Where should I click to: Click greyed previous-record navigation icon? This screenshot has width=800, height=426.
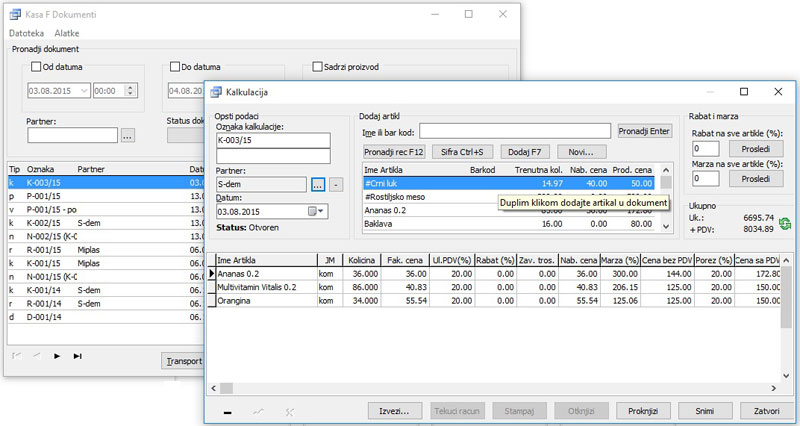[x=37, y=356]
